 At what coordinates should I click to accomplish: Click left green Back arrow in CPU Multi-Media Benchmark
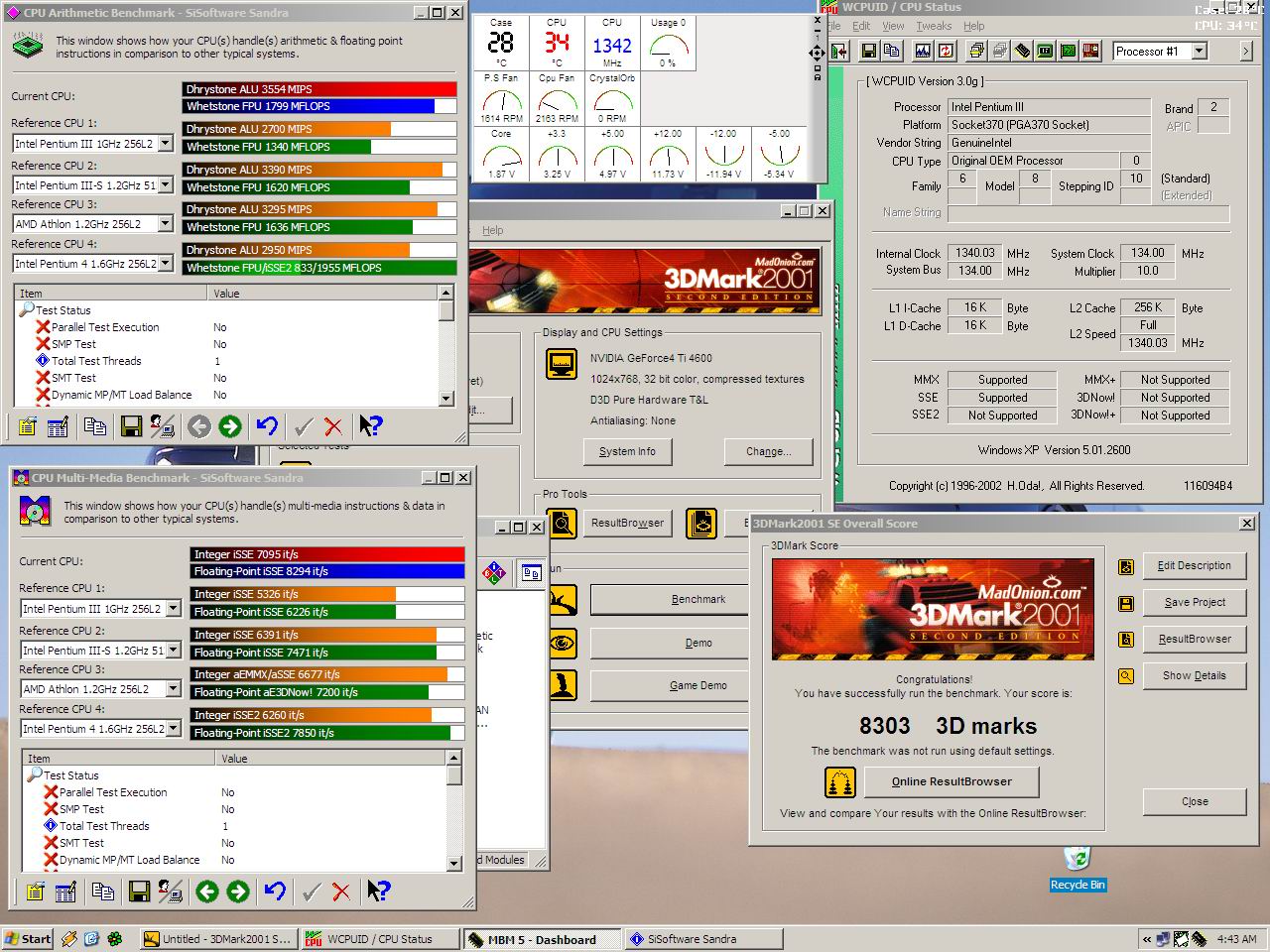pos(207,892)
